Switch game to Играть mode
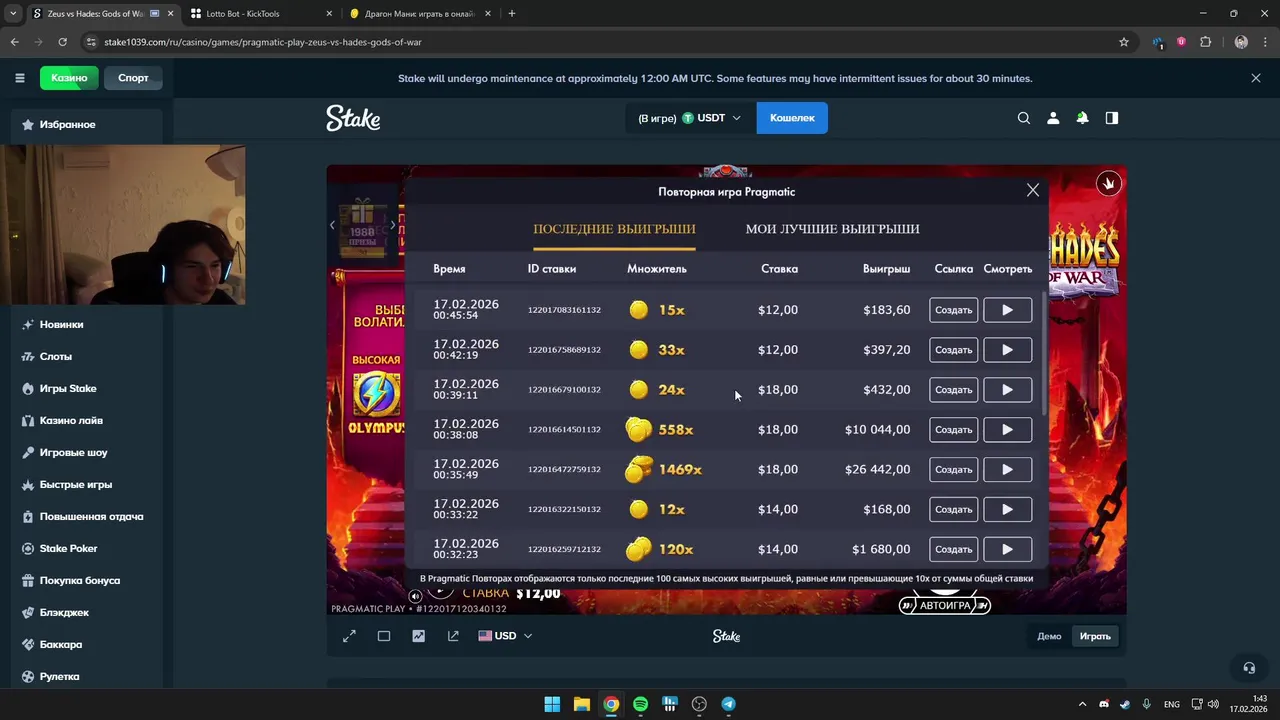This screenshot has width=1280, height=720. pyautogui.click(x=1095, y=636)
